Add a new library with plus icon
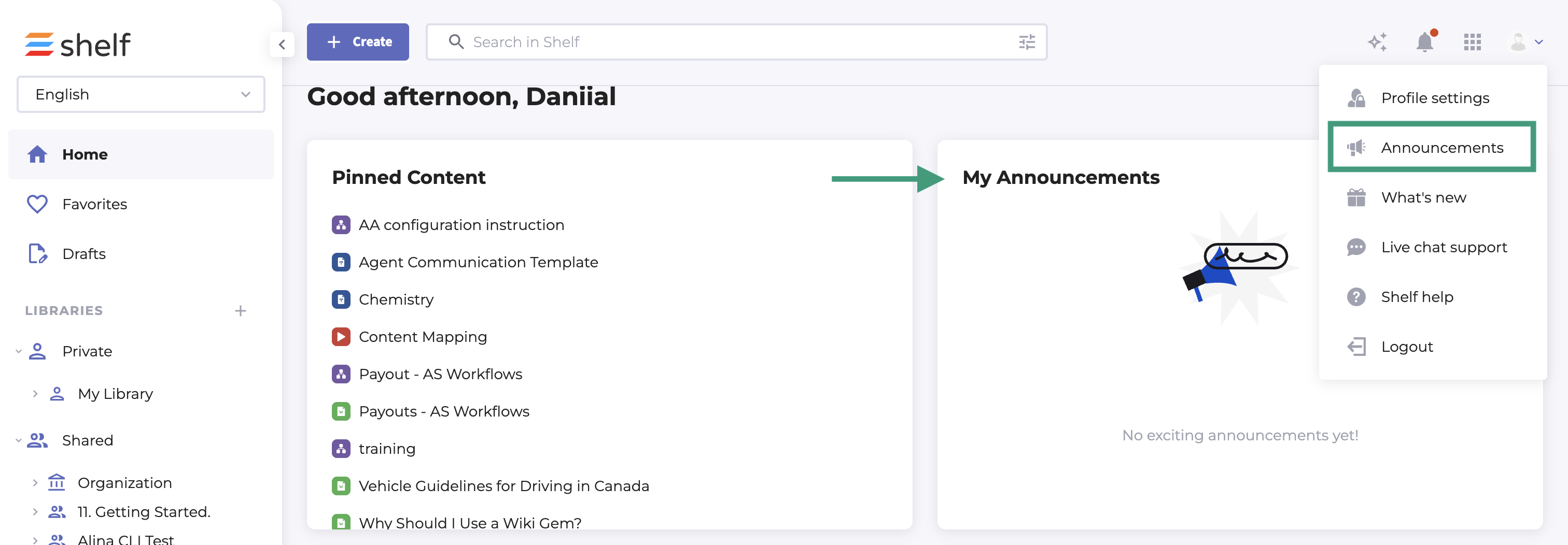Viewport: 1568px width, 545px height. [x=241, y=311]
